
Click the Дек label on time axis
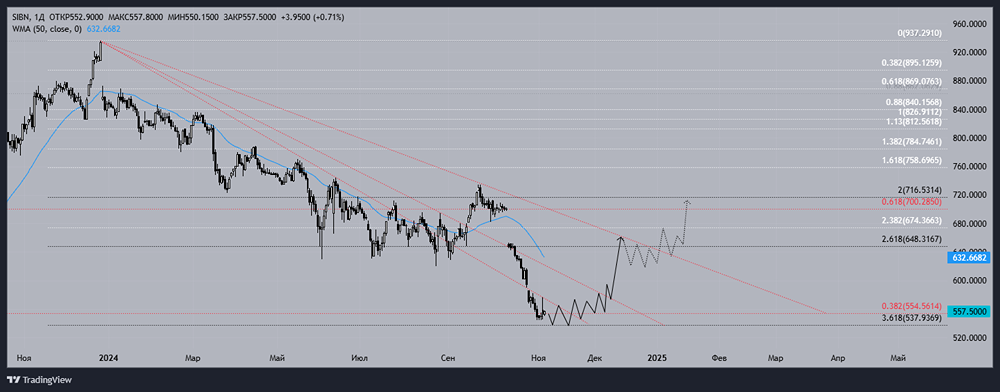pyautogui.click(x=594, y=359)
